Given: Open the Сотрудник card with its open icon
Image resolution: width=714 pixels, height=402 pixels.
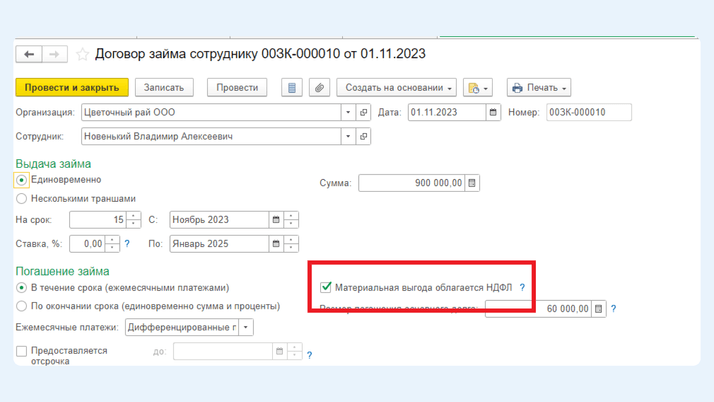Looking at the screenshot, I should pyautogui.click(x=363, y=136).
